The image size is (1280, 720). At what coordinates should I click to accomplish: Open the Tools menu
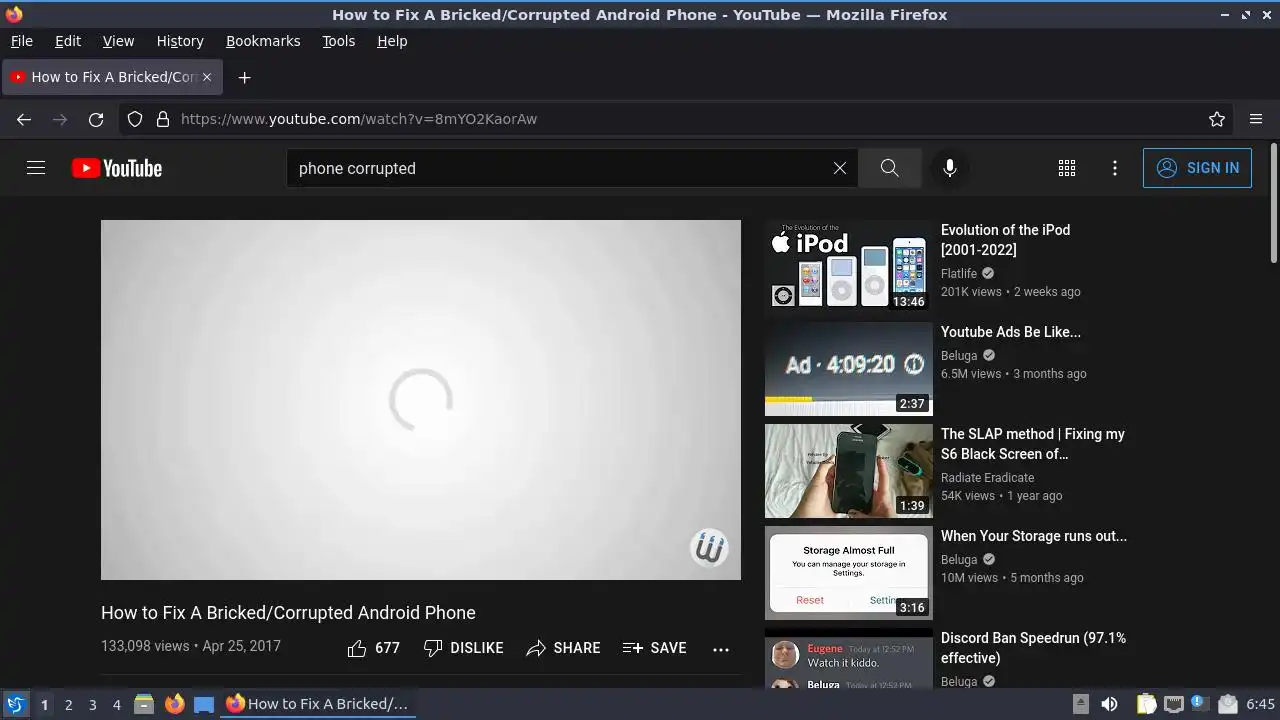click(x=338, y=41)
